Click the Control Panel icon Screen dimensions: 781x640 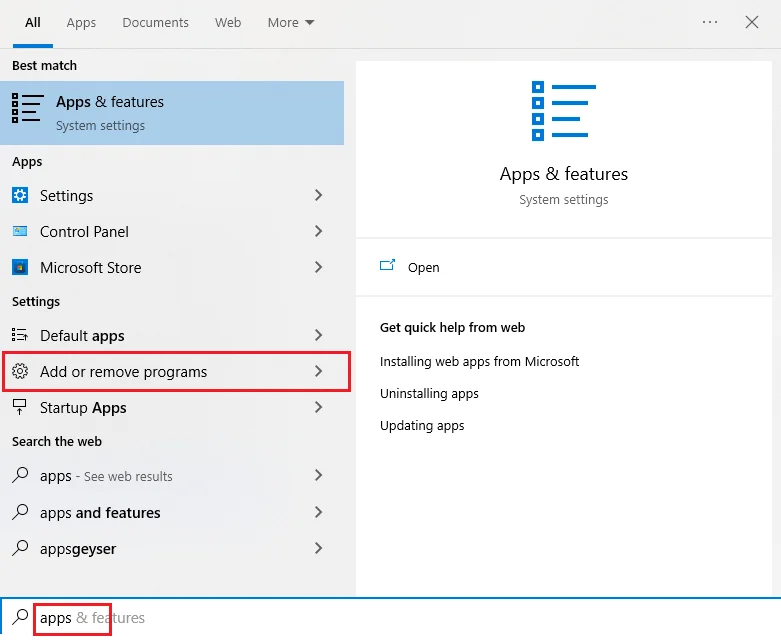tap(20, 231)
